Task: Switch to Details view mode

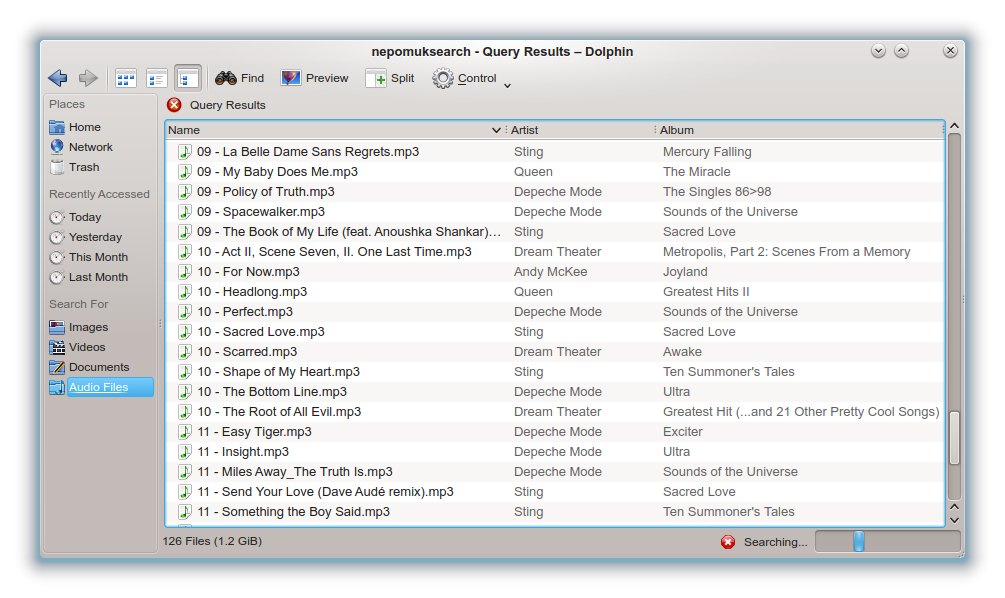Action: pyautogui.click(x=188, y=79)
